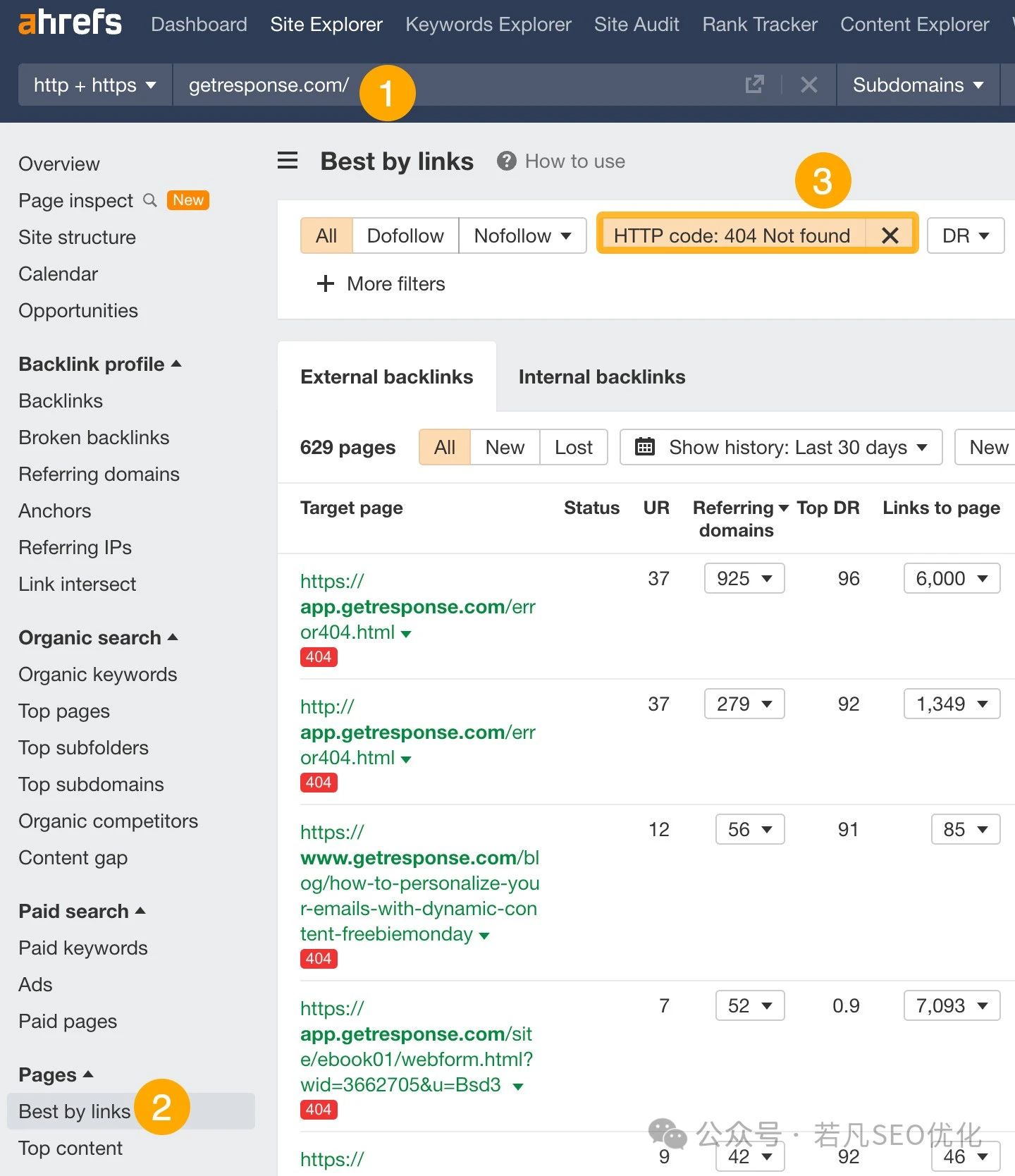Screen dimensions: 1015x1176
Task: Open Referring domains in the sidebar
Action: pos(99,474)
